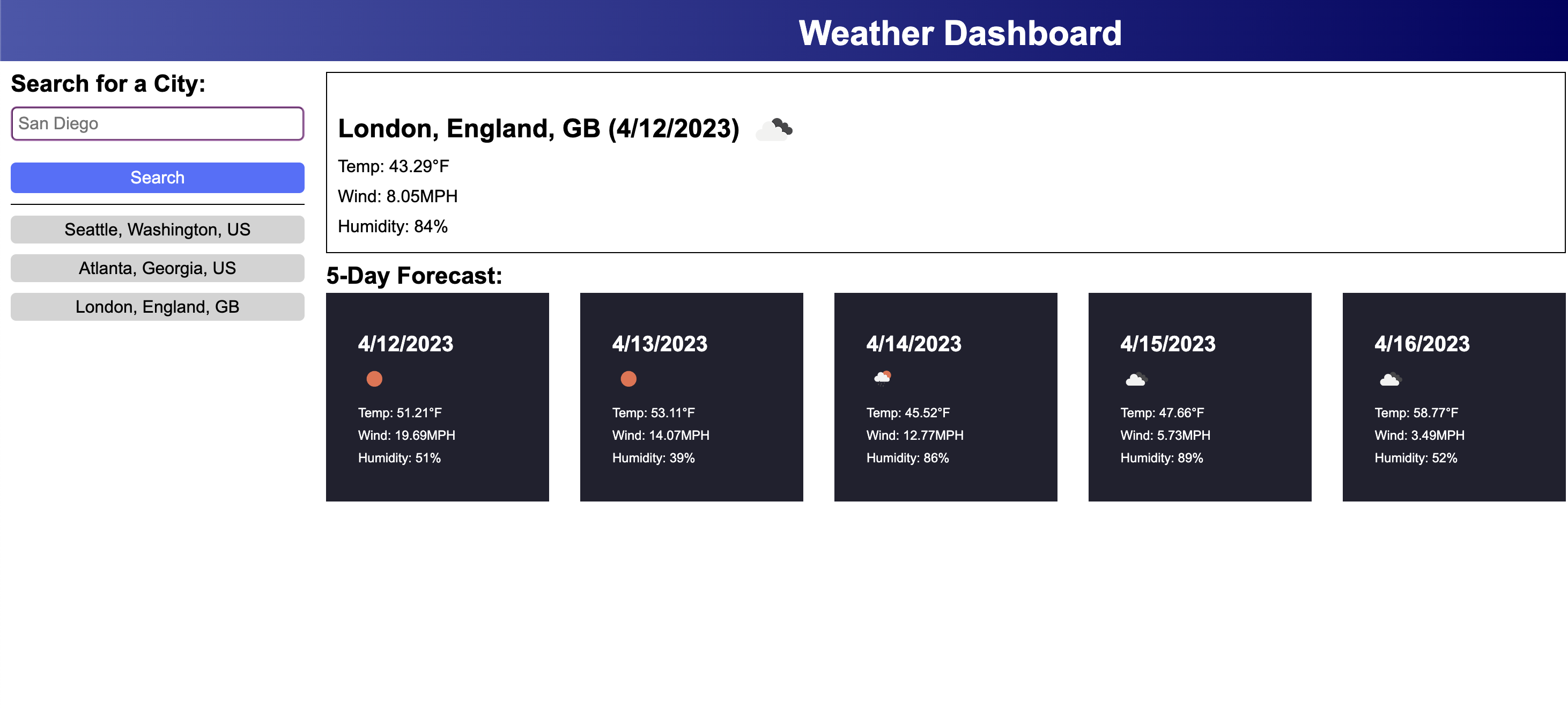Select Seattle, Washington, US from history
This screenshot has height=708, width=1568.
coord(157,230)
